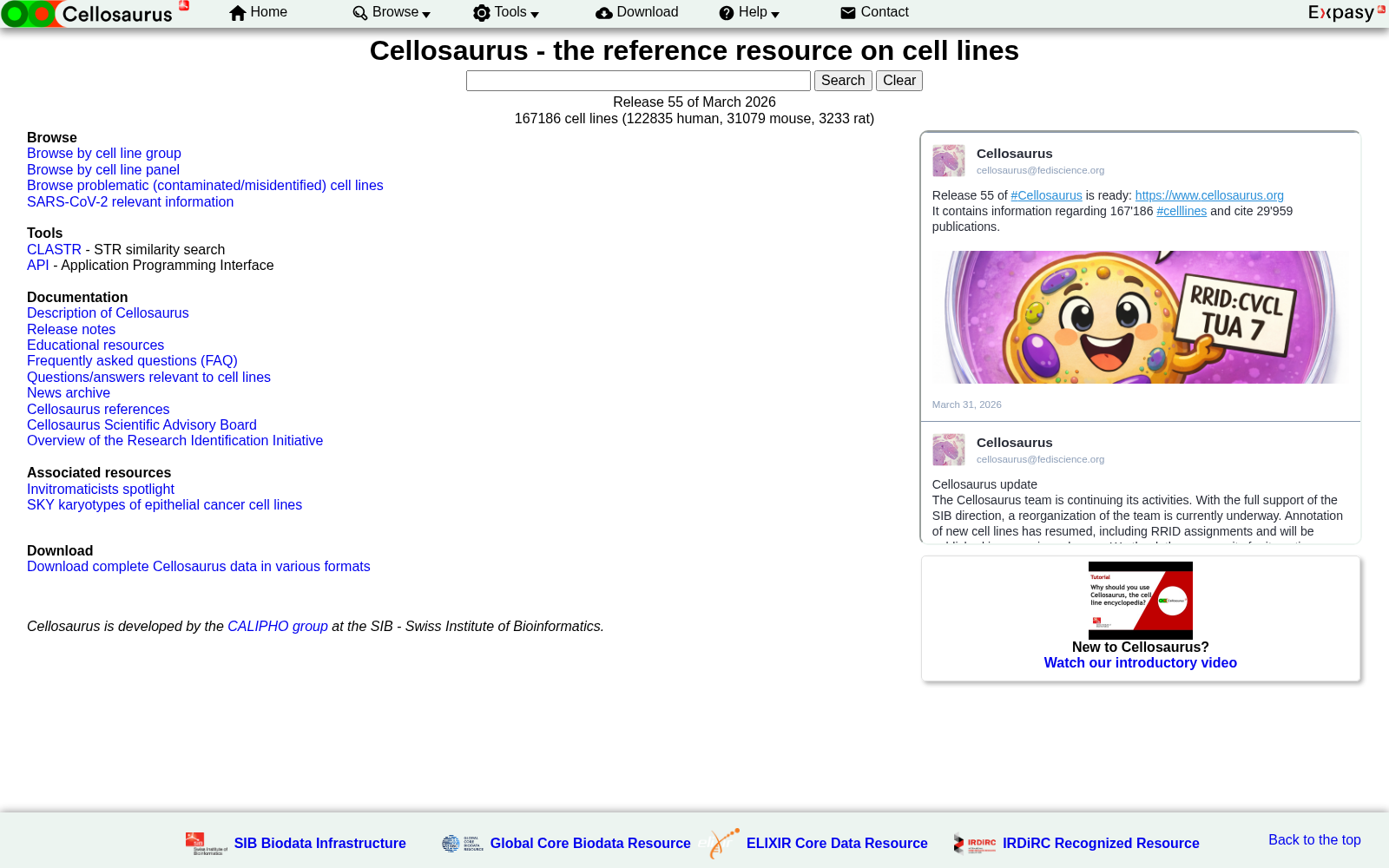Image resolution: width=1389 pixels, height=868 pixels.
Task: Click the ELIXIR logo in footer
Action: pos(720,843)
